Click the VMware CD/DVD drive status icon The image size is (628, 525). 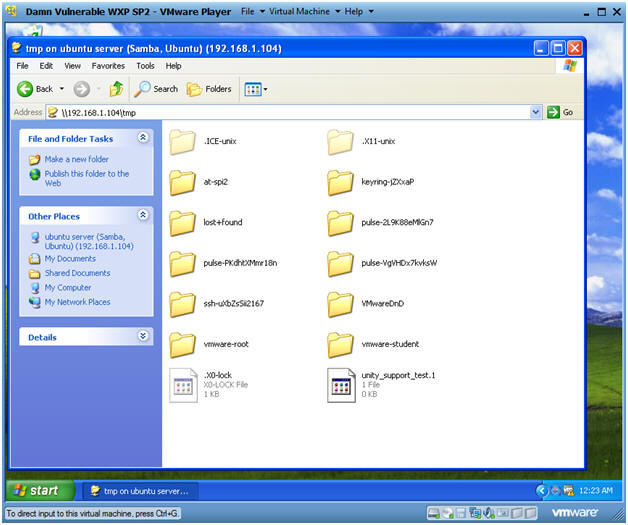pyautogui.click(x=447, y=513)
